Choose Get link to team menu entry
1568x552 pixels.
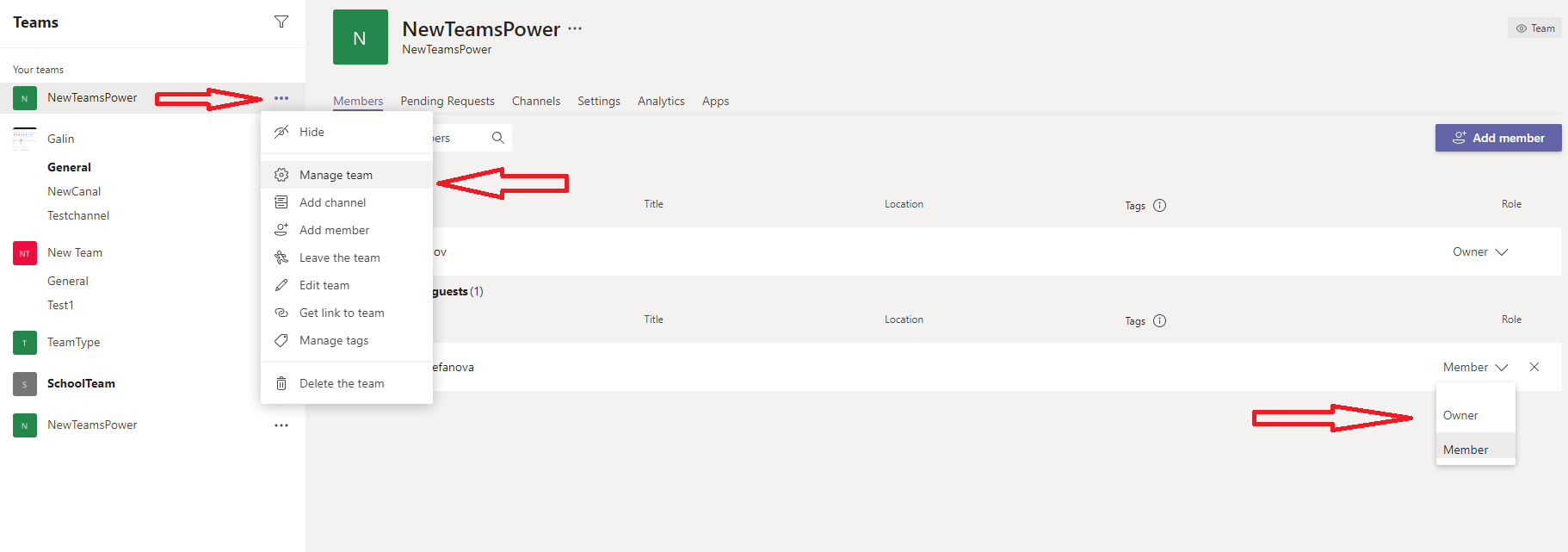pyautogui.click(x=347, y=313)
